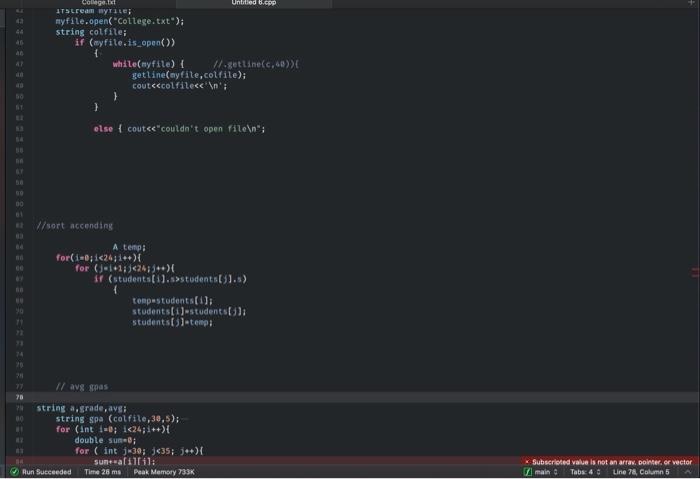Screen dimensions: 700x479
Task: Expand the console with the up chevron
Action: [688, 472]
